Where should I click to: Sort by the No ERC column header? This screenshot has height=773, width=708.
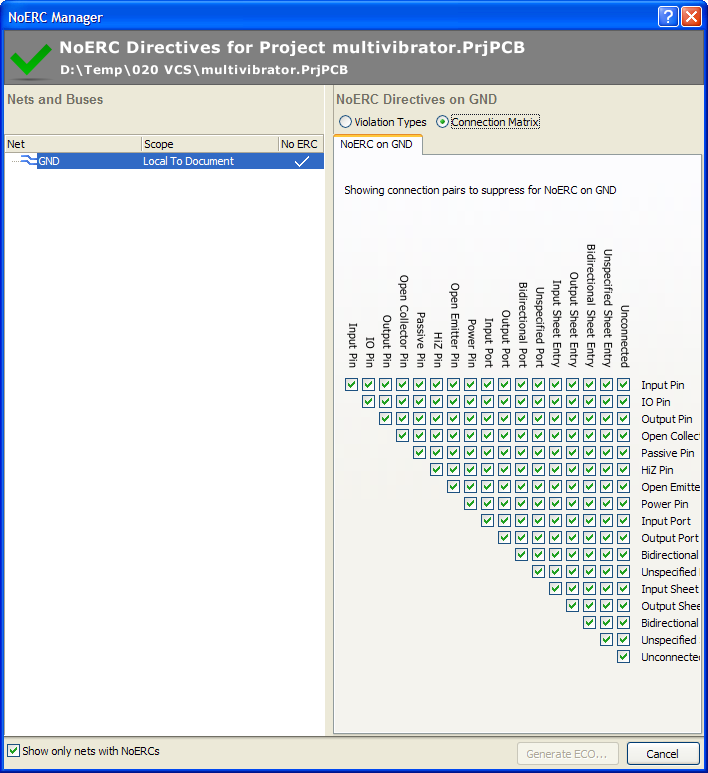[300, 144]
